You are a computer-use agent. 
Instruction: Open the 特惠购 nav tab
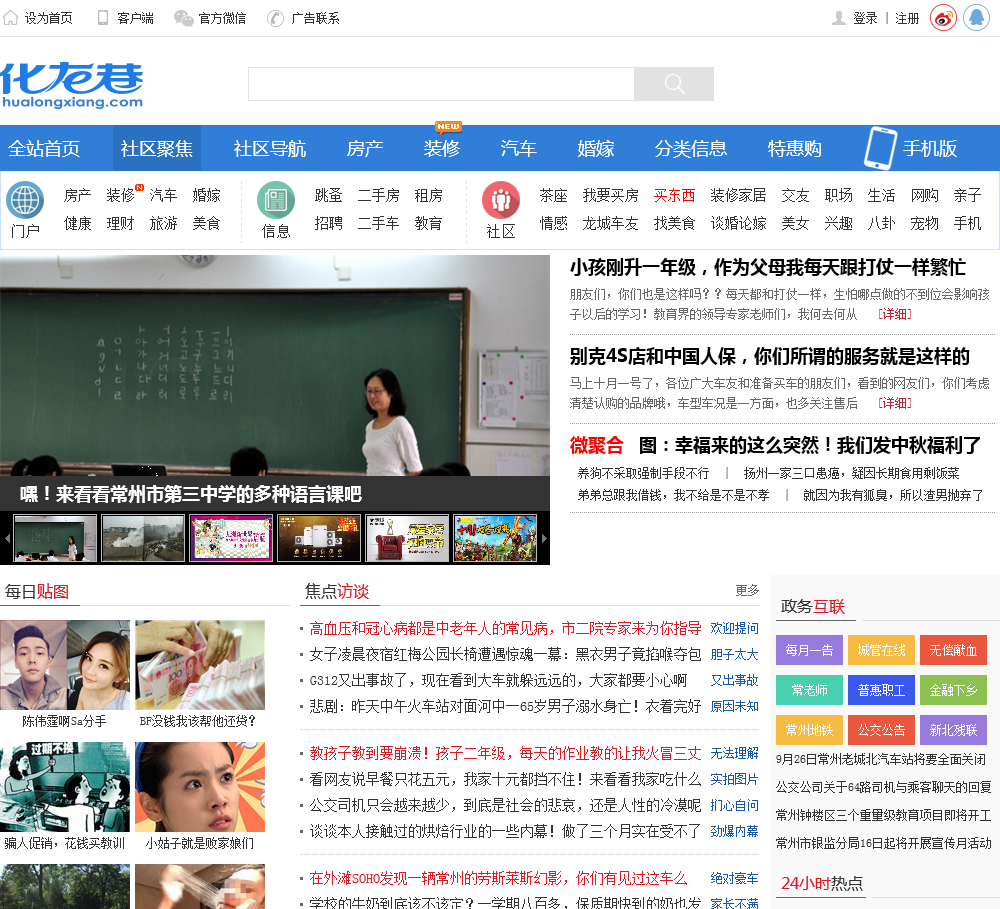(x=795, y=149)
